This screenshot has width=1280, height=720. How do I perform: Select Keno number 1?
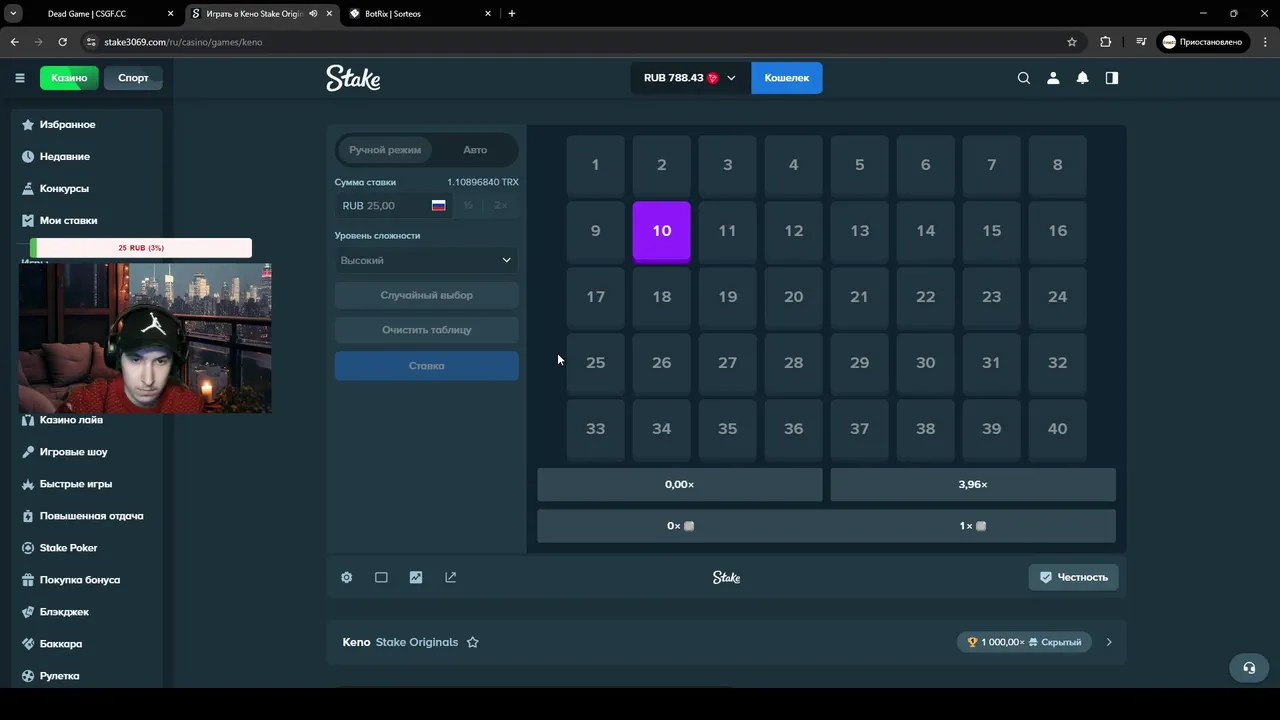click(595, 166)
